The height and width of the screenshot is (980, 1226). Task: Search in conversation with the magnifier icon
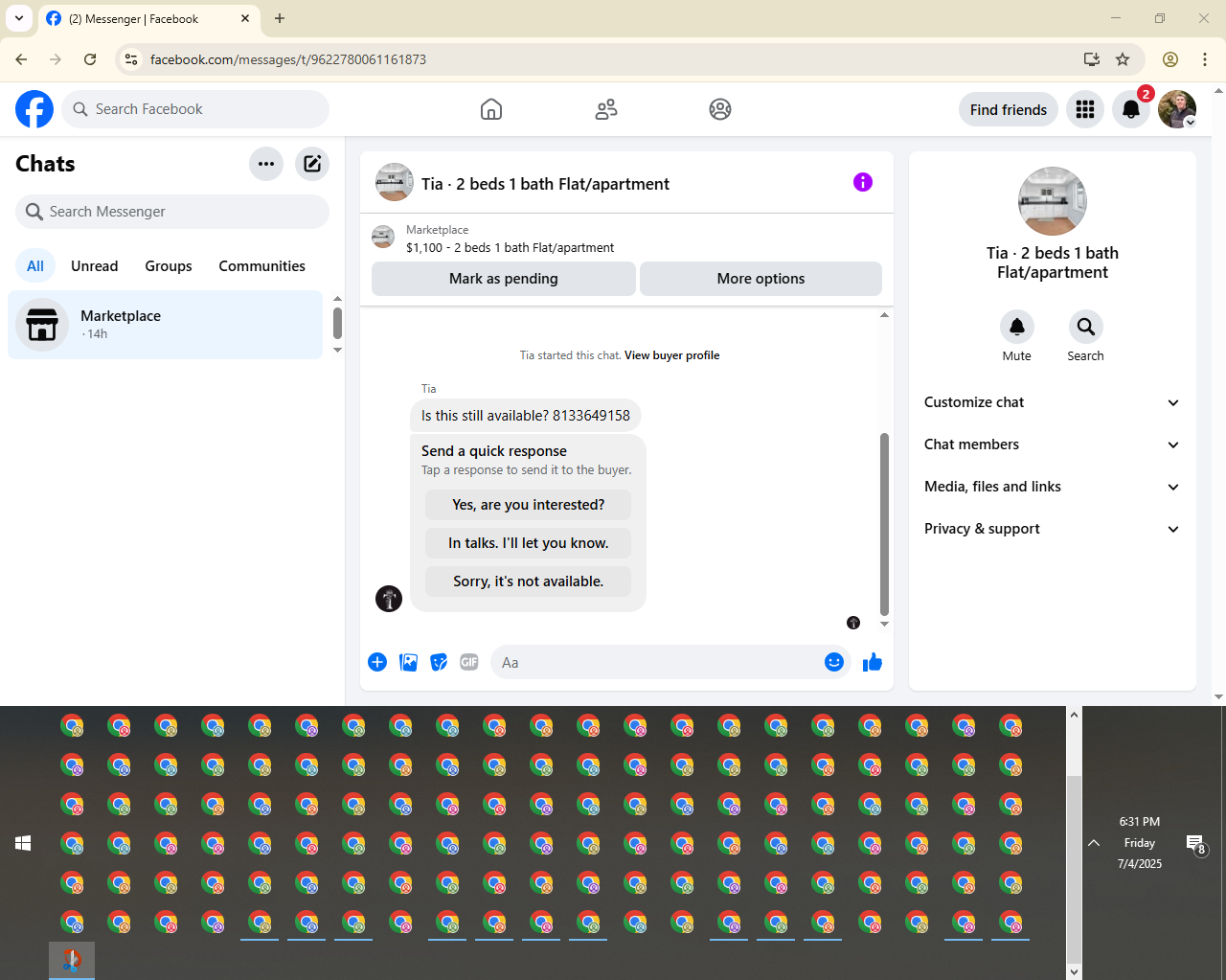(1086, 327)
